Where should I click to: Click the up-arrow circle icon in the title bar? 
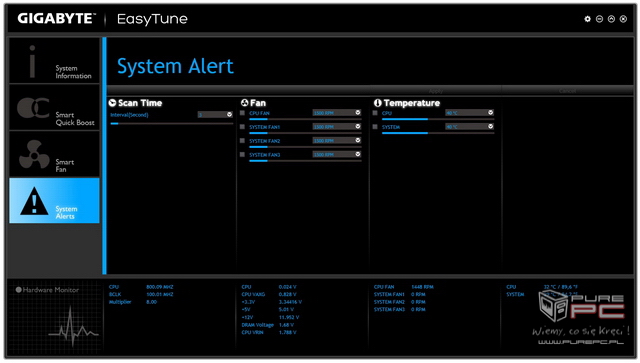(611, 19)
